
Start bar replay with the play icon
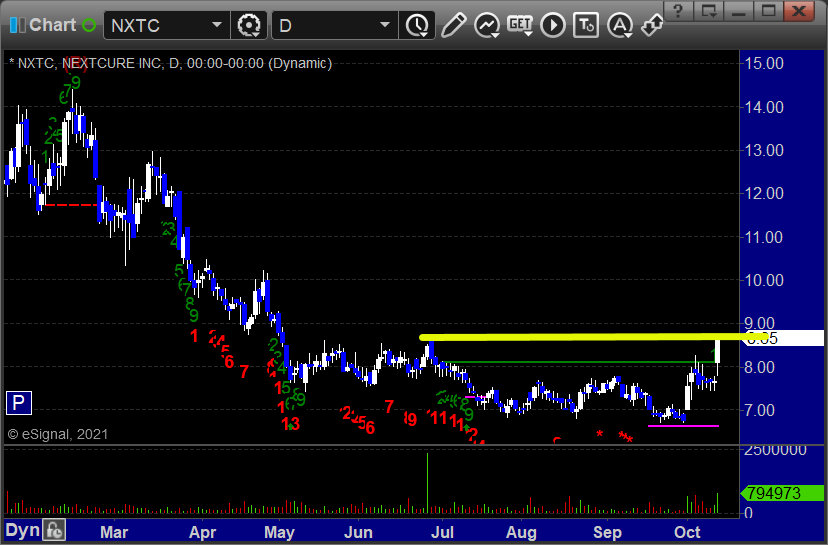pyautogui.click(x=553, y=25)
